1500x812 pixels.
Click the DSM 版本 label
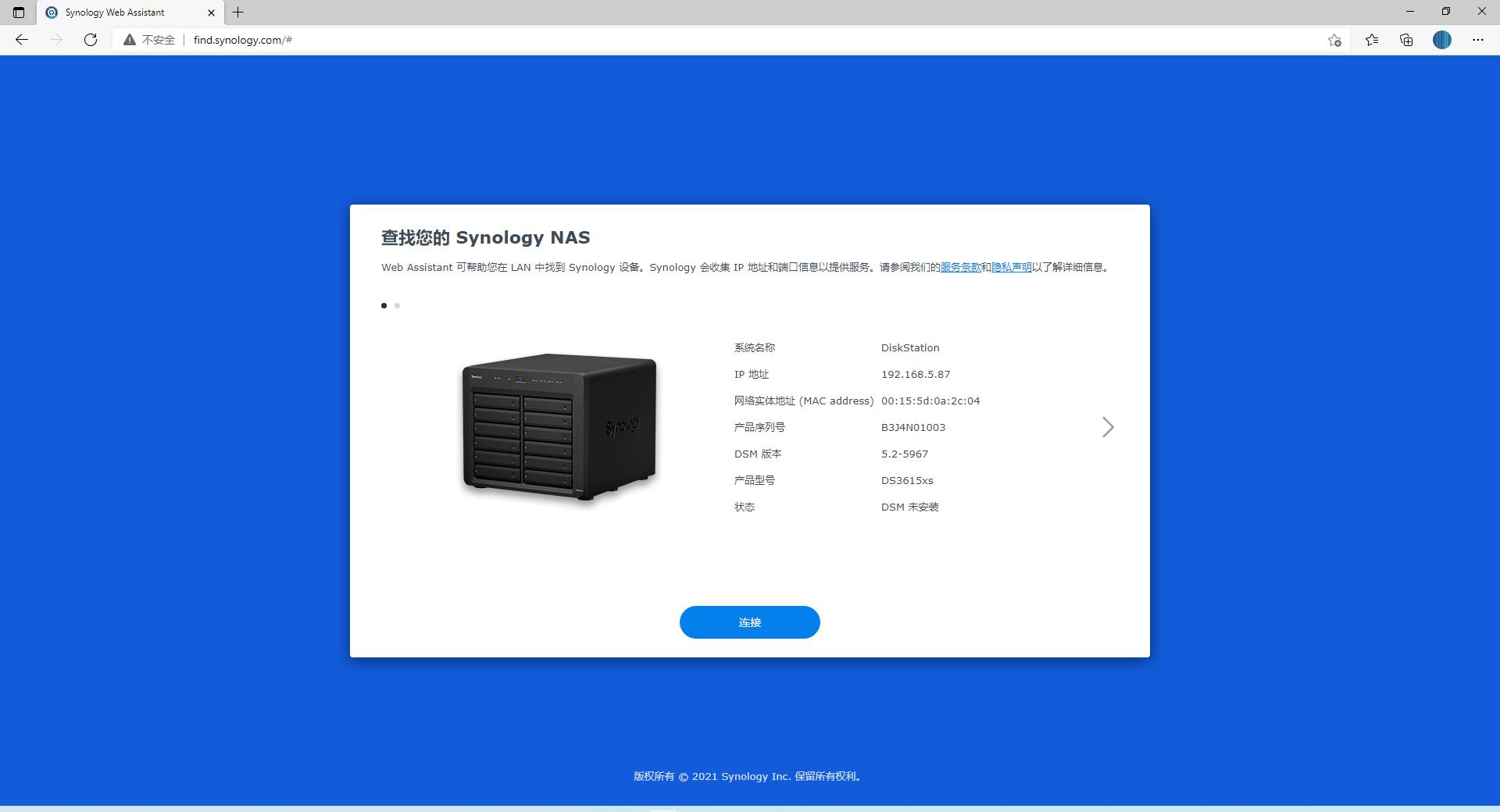coord(758,454)
